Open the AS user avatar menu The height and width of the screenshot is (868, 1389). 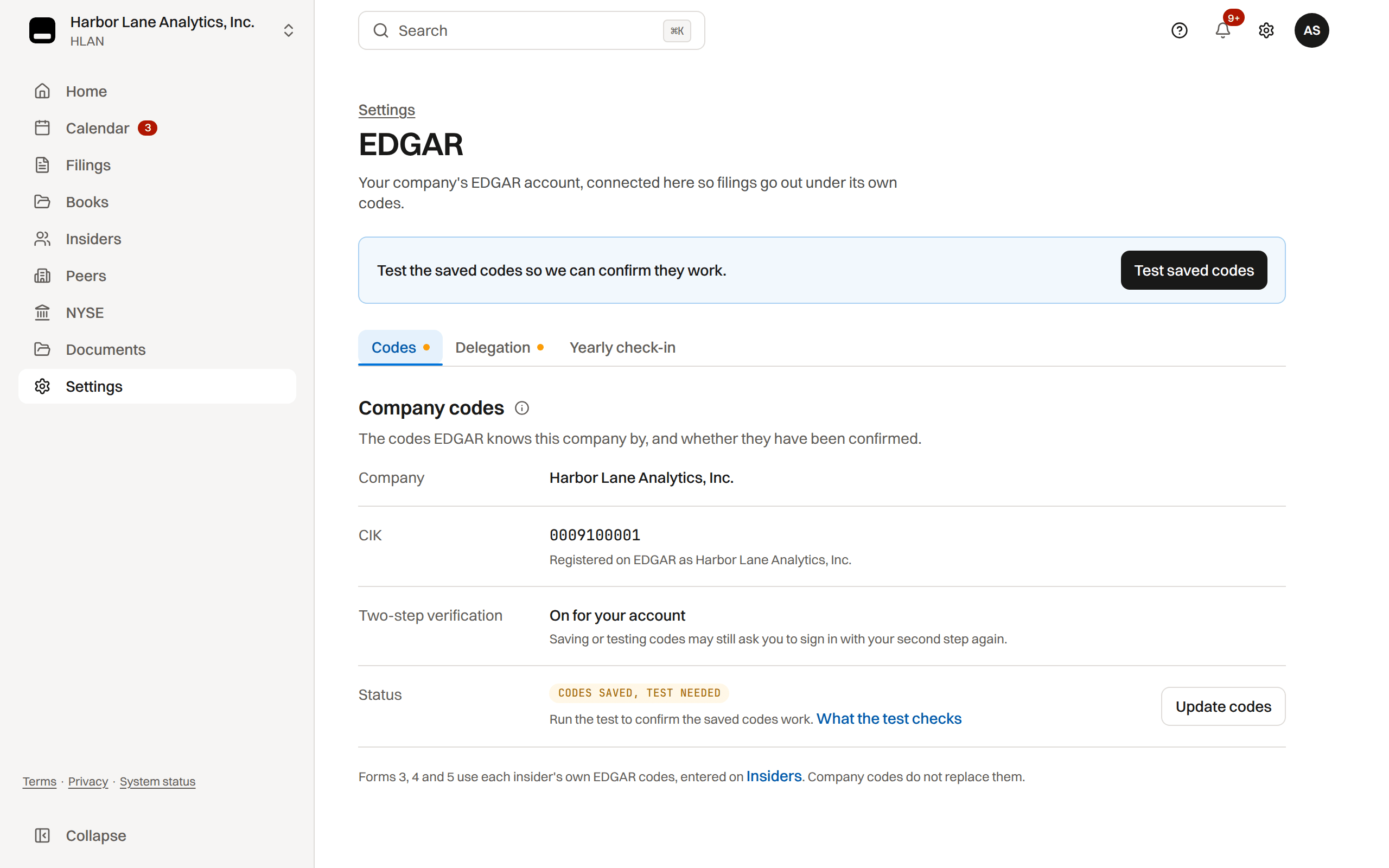click(1311, 30)
